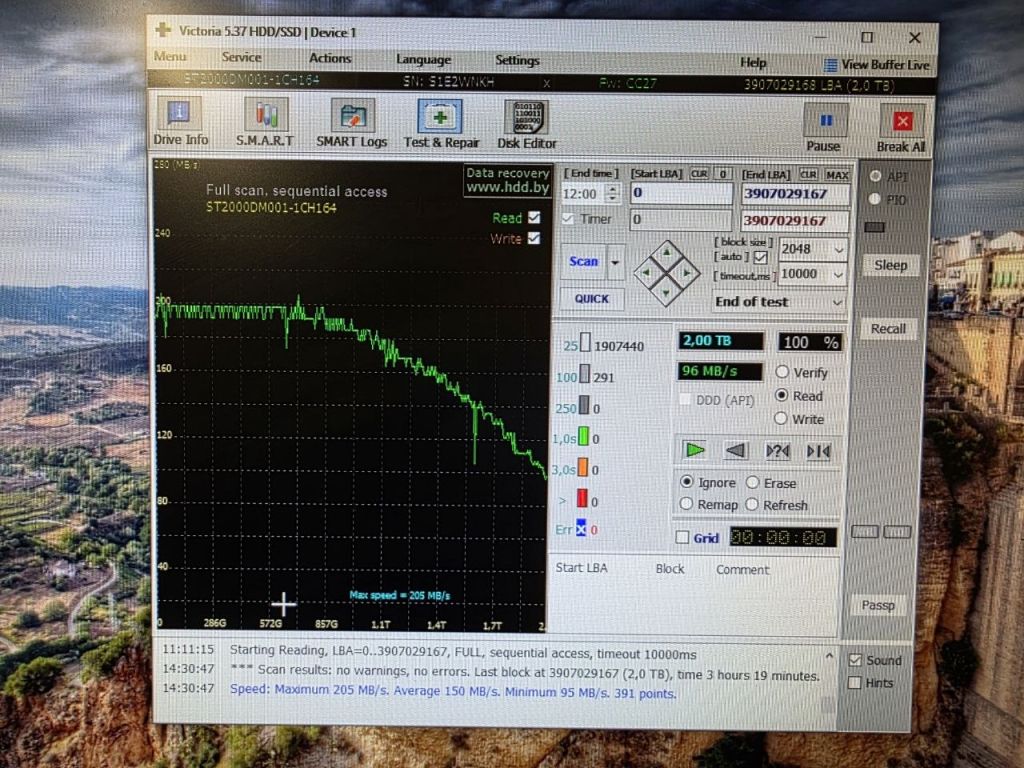Click the View Buffer Live icon
This screenshot has height=768, width=1024.
pos(830,65)
